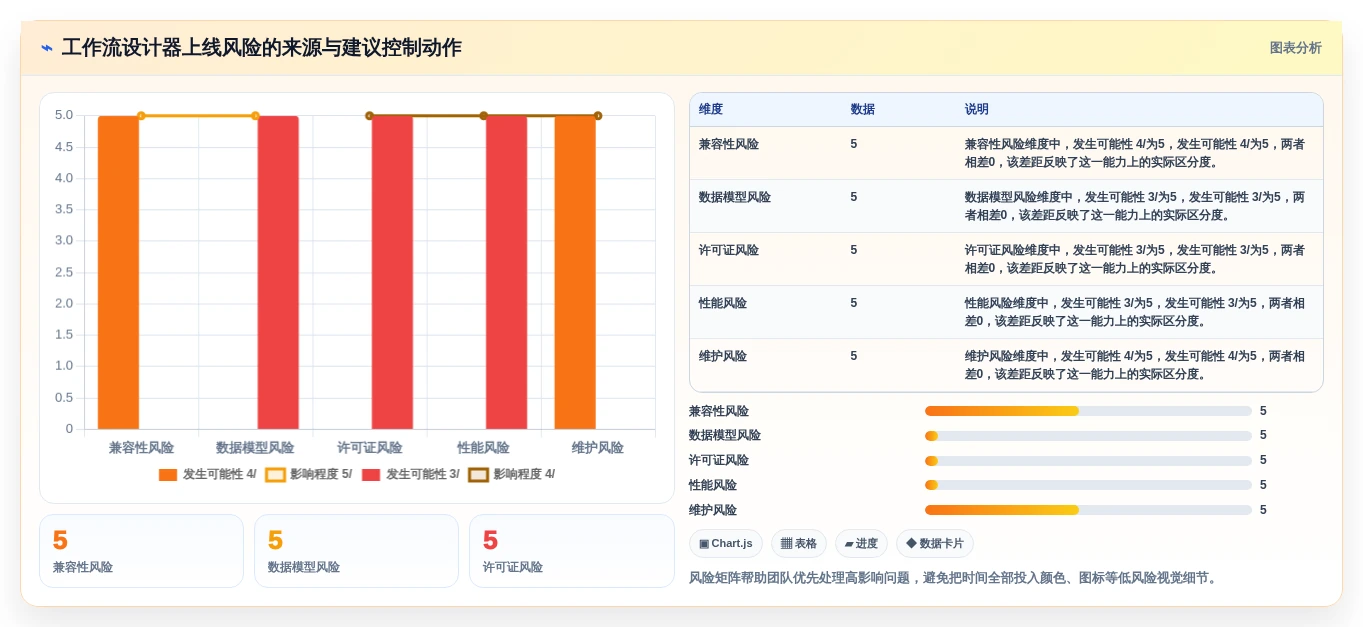Select the 许可证风险 table row name
The image size is (1363, 627).
tap(729, 250)
